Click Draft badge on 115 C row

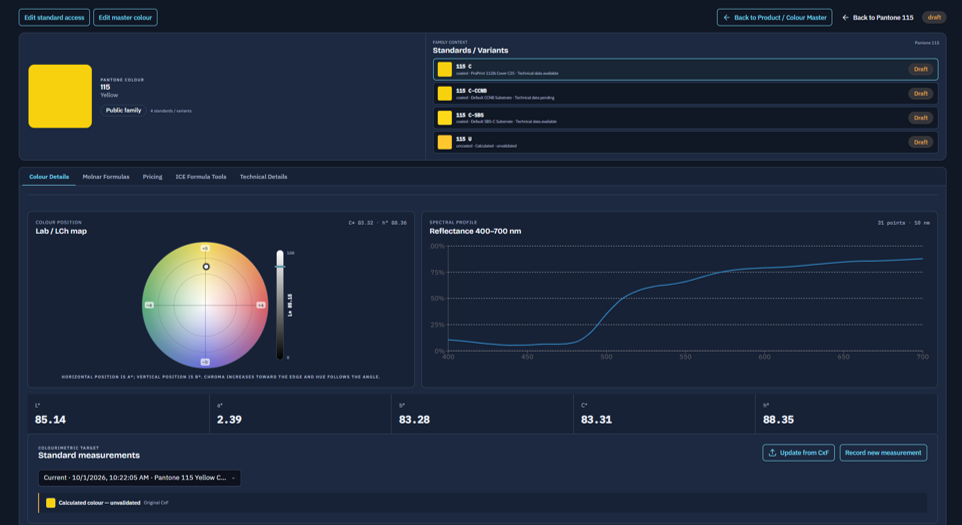coord(920,69)
